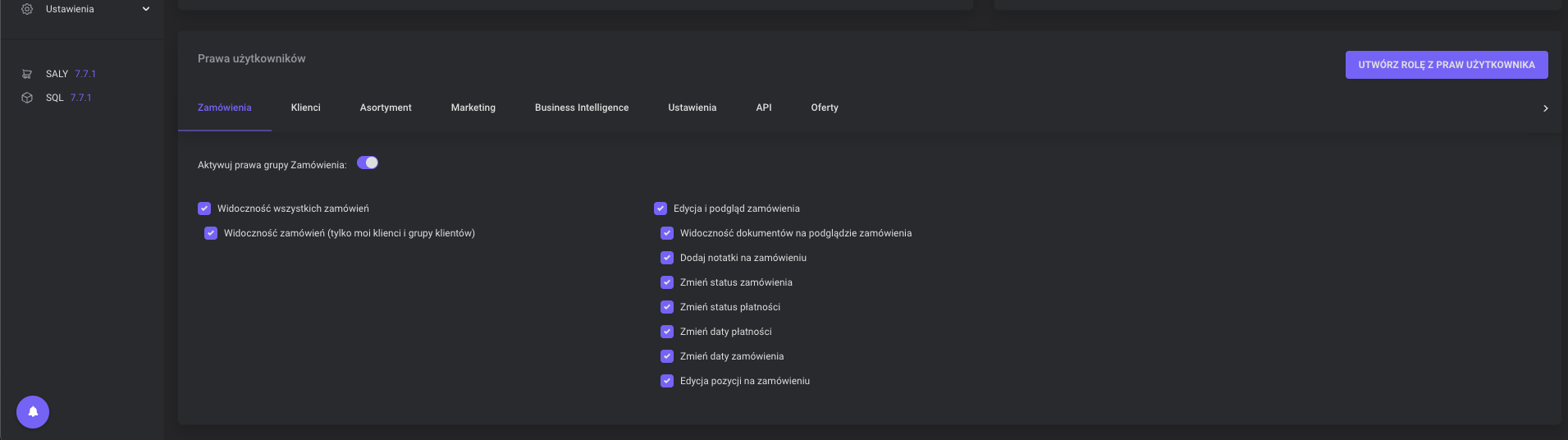Screen dimensions: 1568x440
Task: Click the SQL 7.7.1 version link
Action: pyautogui.click(x=80, y=98)
